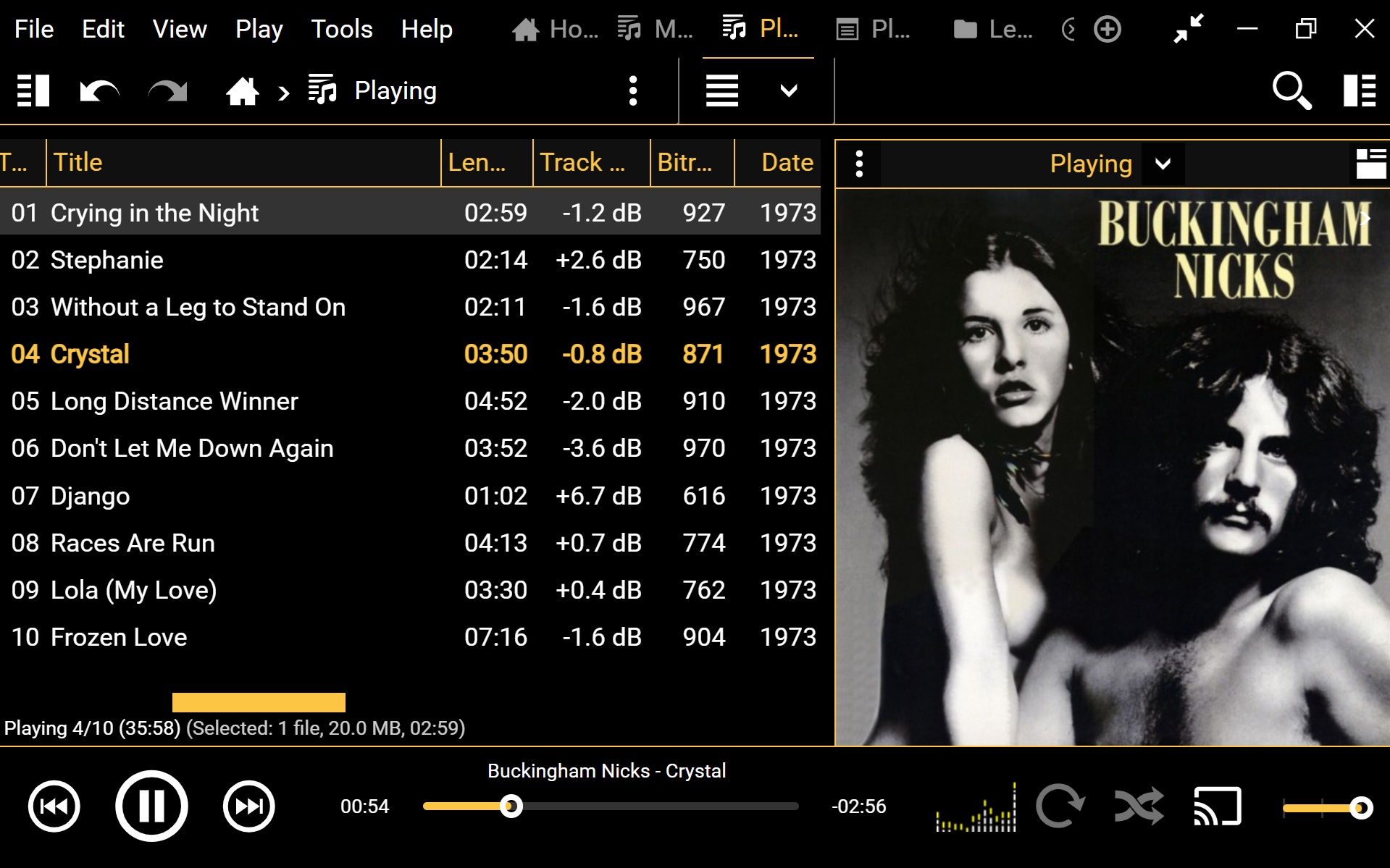This screenshot has height=868, width=1390.
Task: Open the preview panel three-dot menu
Action: [x=859, y=164]
